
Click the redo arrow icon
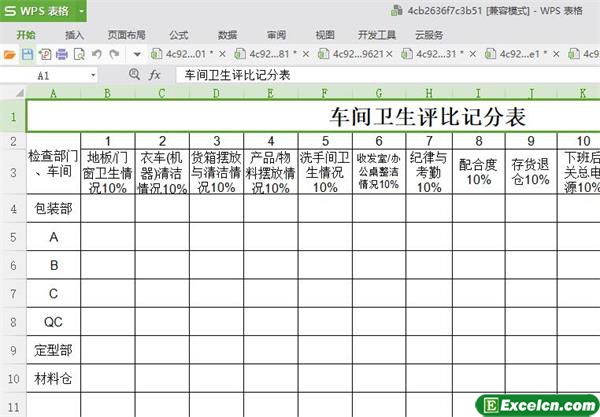pyautogui.click(x=114, y=55)
